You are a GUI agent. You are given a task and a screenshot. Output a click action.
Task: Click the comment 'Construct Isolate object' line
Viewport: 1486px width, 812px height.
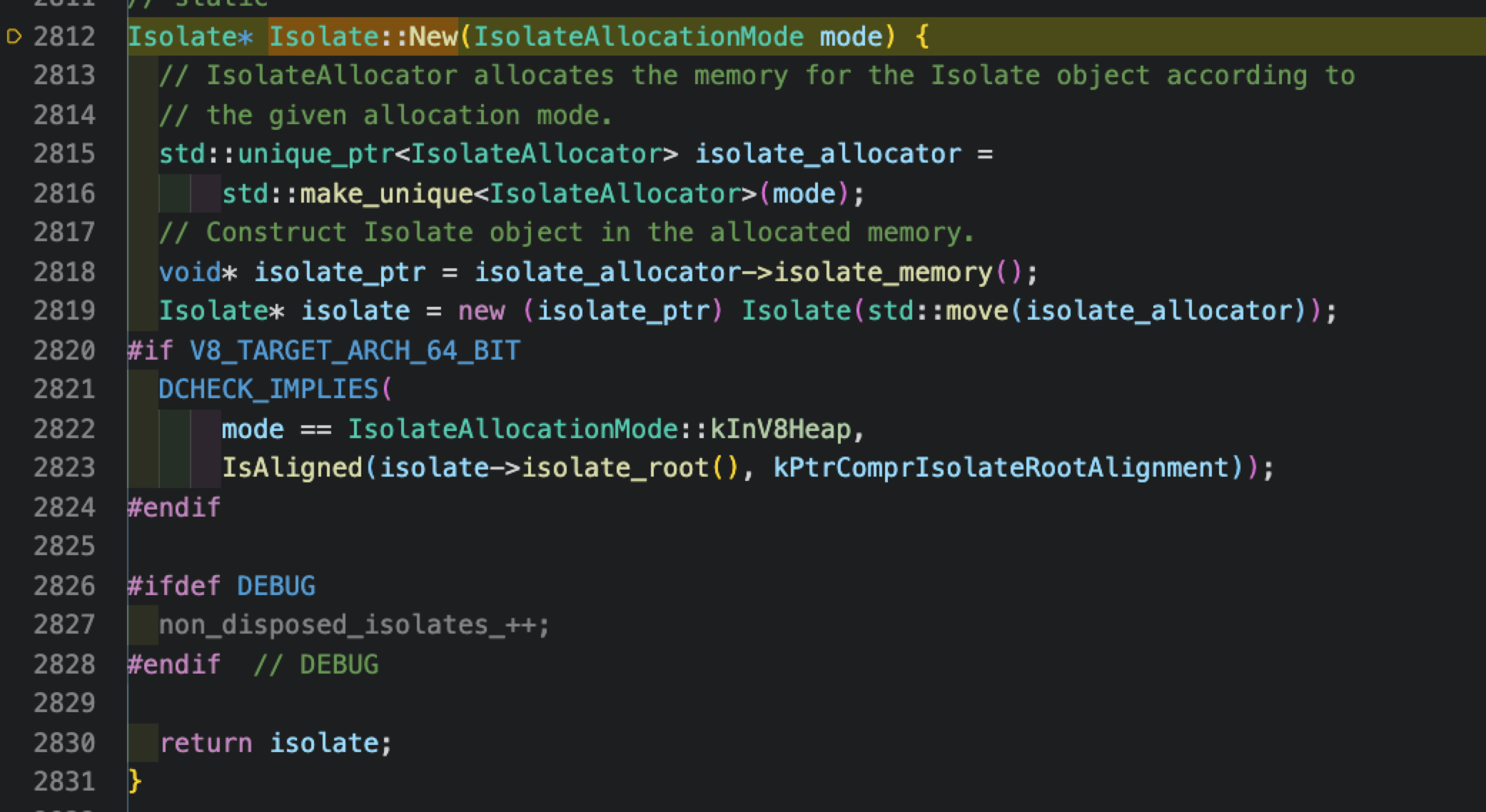point(567,233)
